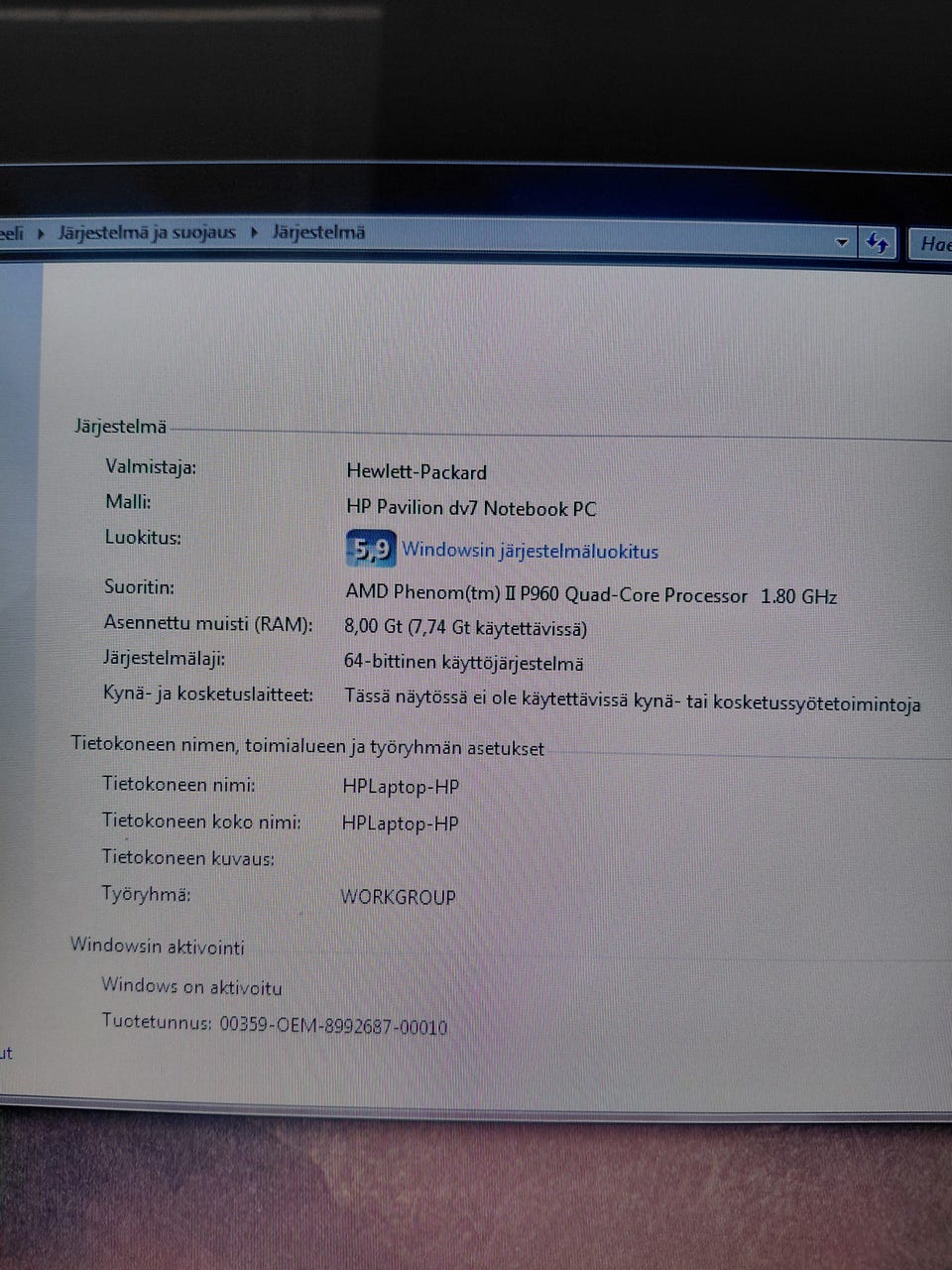Click the Kynä- ja kosketuslaitteet label
This screenshot has width=952, height=1270.
pos(208,695)
